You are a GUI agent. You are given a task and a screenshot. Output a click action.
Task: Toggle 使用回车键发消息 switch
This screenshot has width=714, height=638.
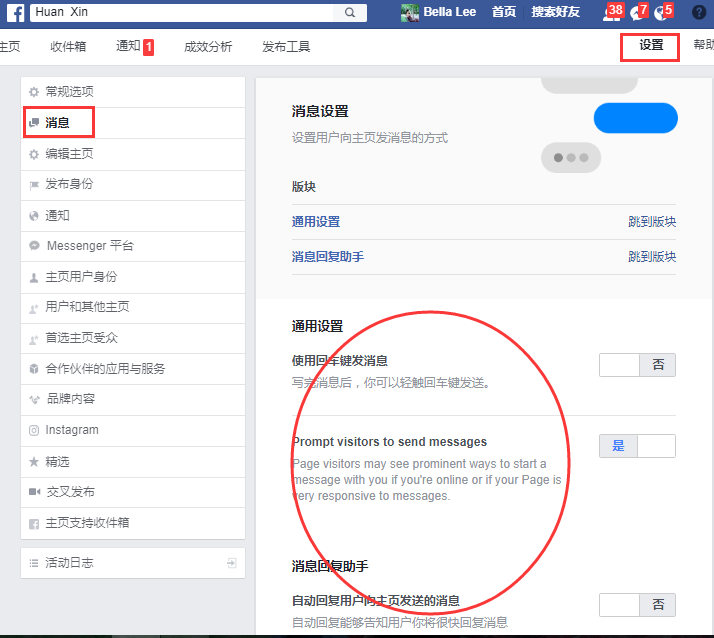click(x=638, y=365)
